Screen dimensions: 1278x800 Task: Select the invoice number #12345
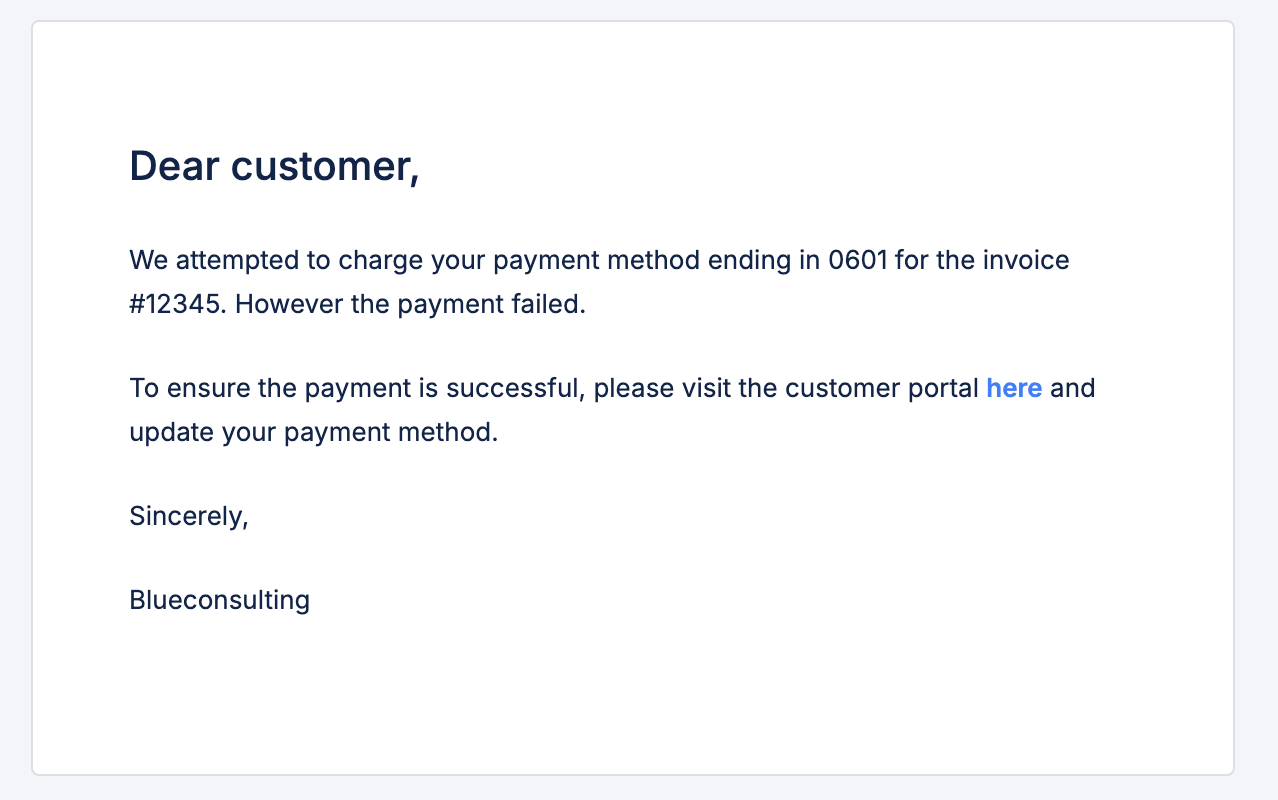tap(177, 304)
